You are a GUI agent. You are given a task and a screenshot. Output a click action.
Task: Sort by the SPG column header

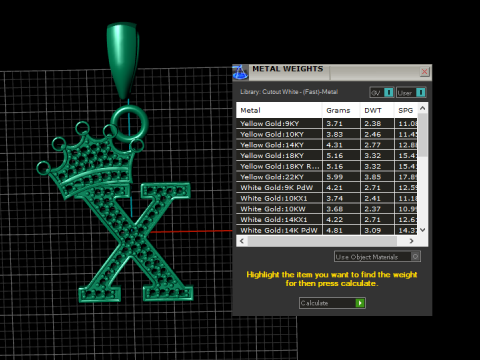(x=406, y=110)
